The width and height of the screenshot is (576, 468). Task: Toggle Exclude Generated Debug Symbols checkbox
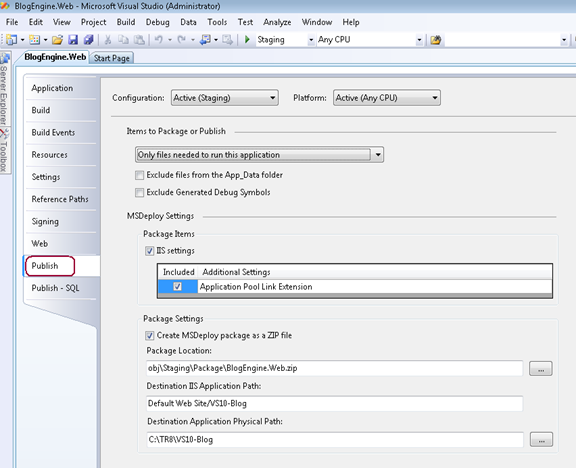[139, 192]
